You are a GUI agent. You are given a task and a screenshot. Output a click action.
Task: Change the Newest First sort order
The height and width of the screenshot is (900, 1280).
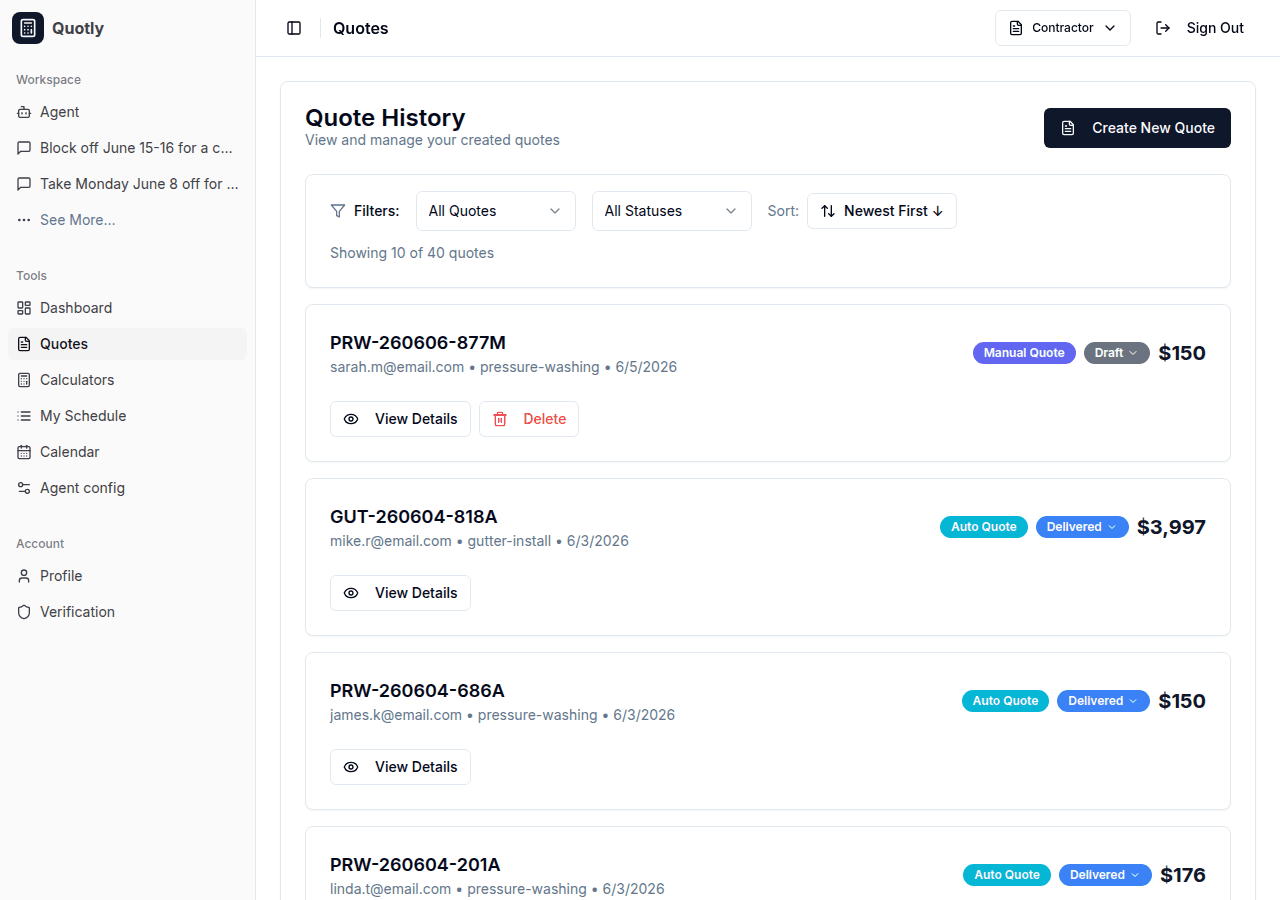coord(882,211)
